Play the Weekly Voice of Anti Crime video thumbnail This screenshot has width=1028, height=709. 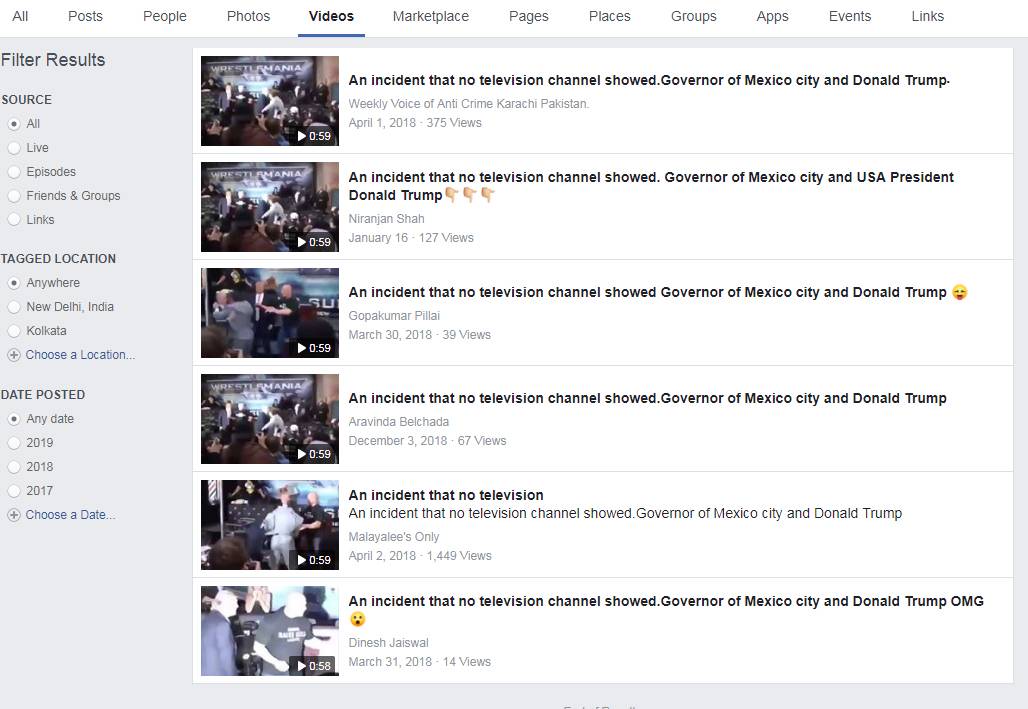pos(269,101)
